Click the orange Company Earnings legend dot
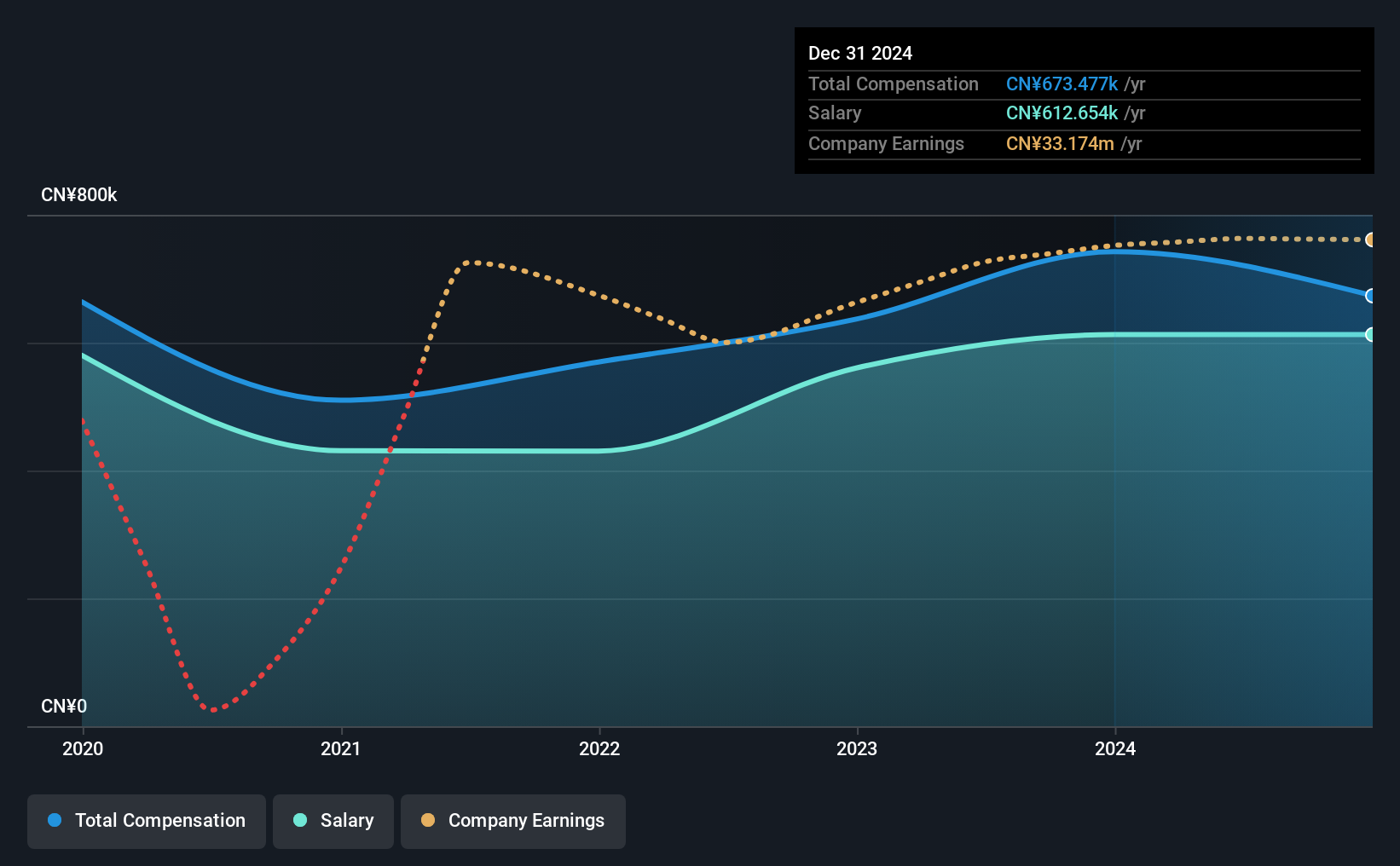 tap(428, 820)
